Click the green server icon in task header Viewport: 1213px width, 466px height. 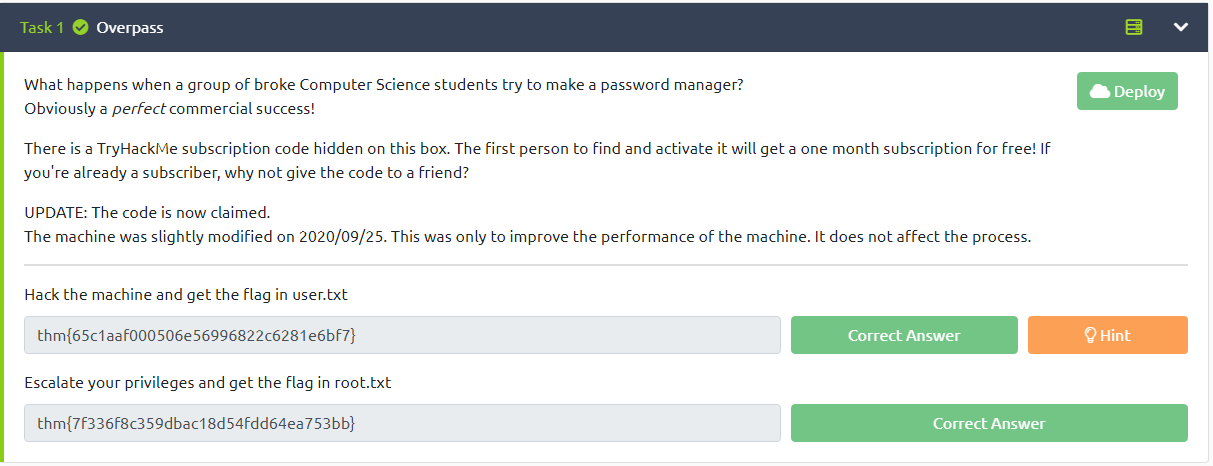pos(1134,28)
